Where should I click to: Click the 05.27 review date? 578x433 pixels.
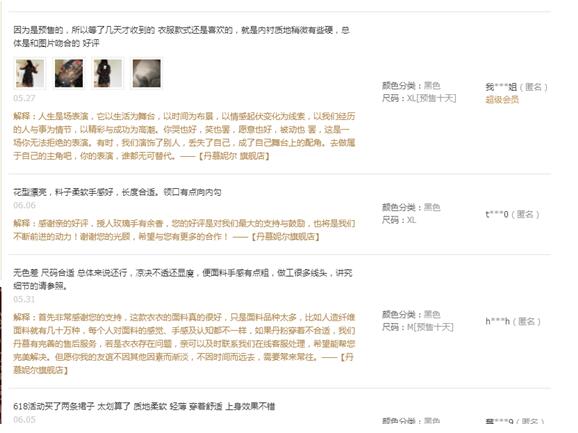tap(24, 98)
